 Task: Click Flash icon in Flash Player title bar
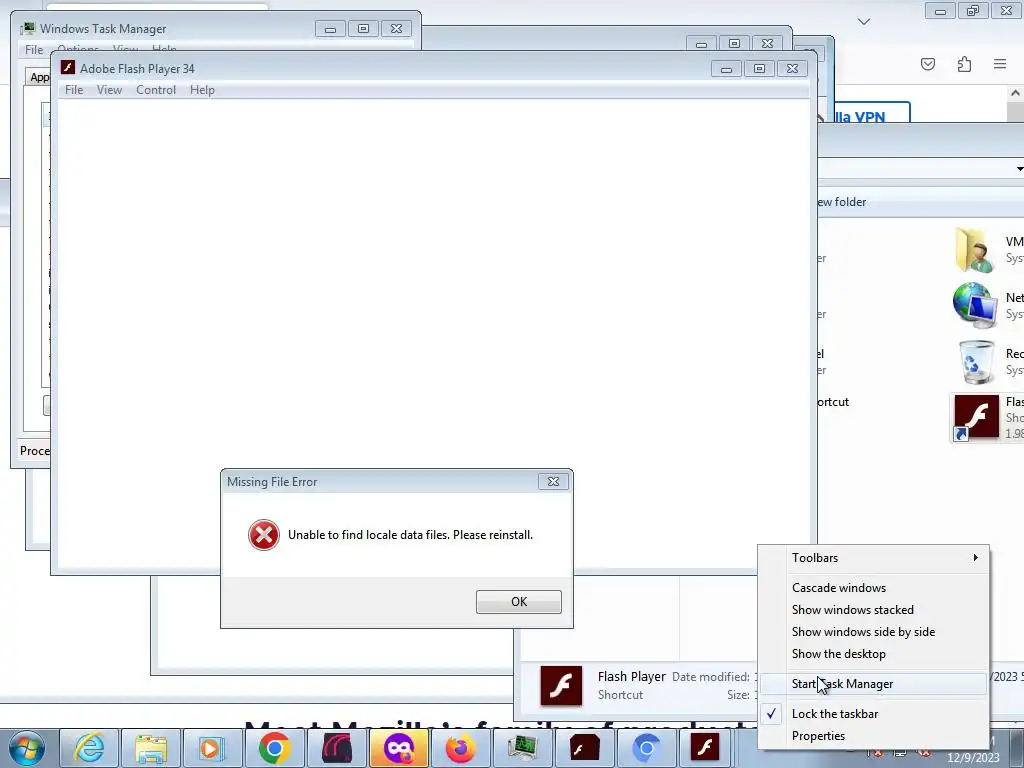[x=68, y=67]
